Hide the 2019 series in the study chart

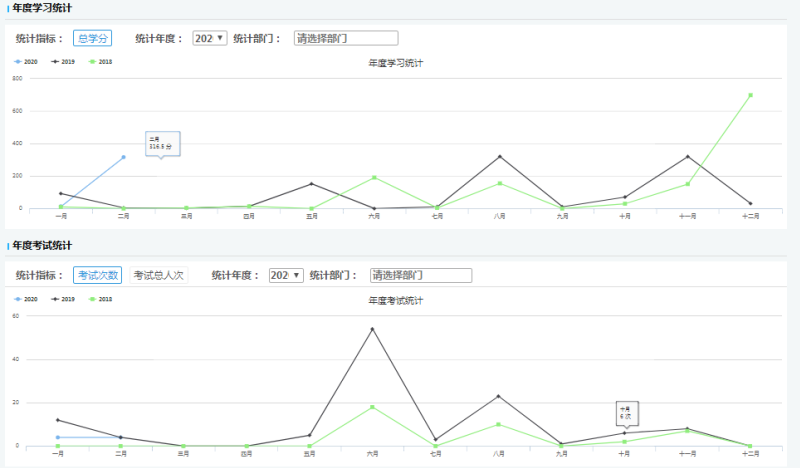(64, 62)
